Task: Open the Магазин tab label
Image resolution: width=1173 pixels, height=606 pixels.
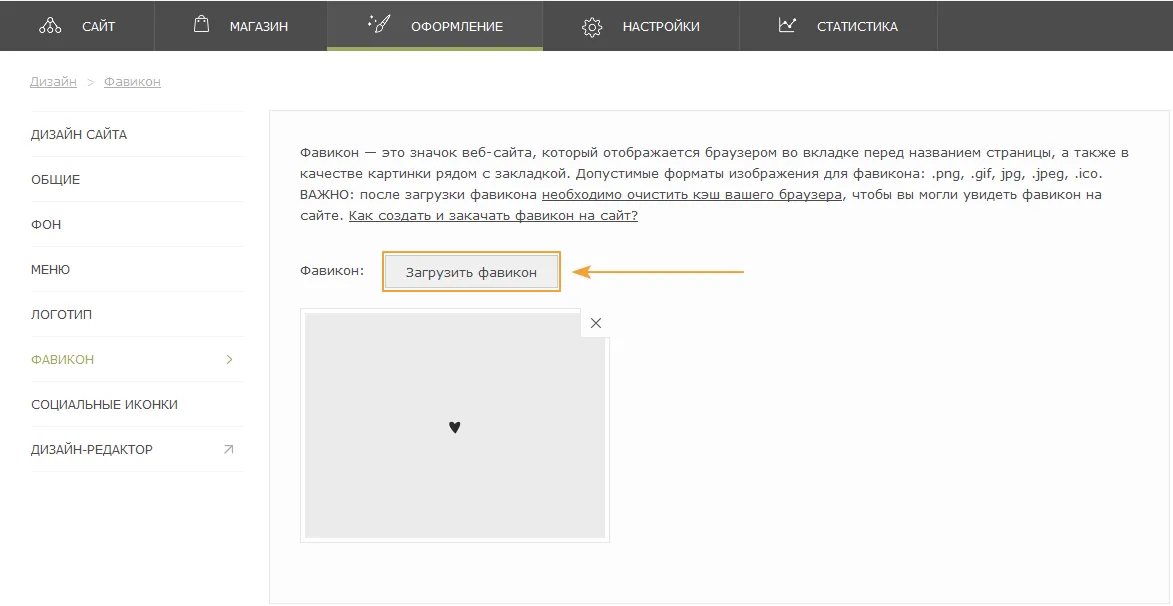Action: point(259,27)
